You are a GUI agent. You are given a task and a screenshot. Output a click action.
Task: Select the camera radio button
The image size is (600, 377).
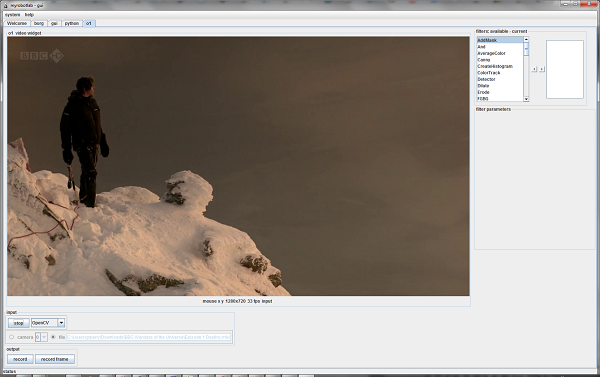tap(11, 337)
